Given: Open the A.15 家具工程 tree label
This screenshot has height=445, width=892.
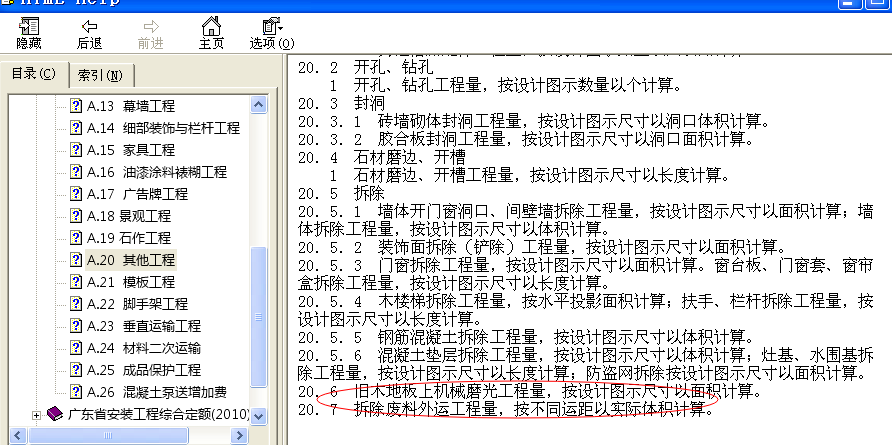Looking at the screenshot, I should tap(131, 150).
